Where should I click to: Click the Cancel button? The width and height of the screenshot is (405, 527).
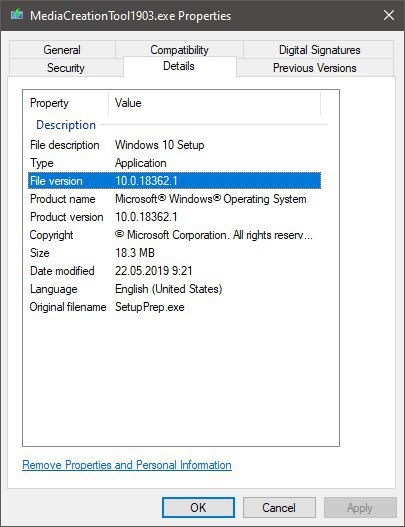pos(279,508)
